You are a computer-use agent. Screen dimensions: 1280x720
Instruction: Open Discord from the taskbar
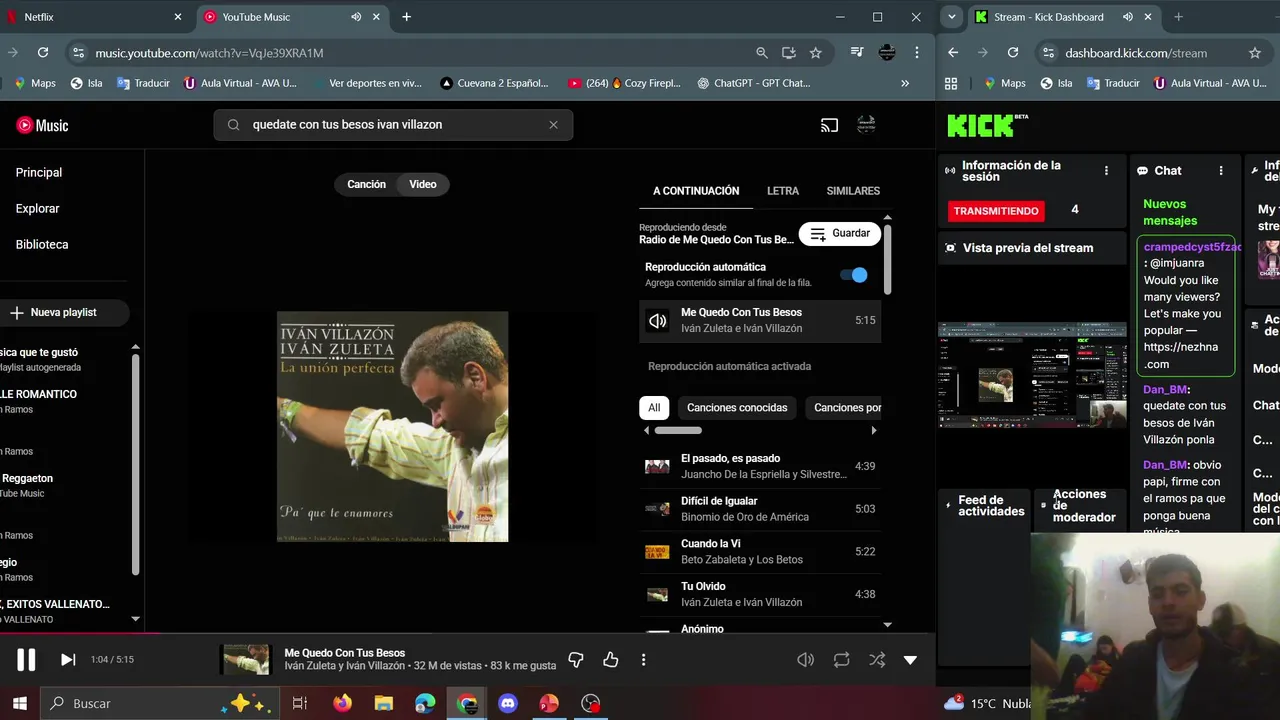(x=508, y=703)
